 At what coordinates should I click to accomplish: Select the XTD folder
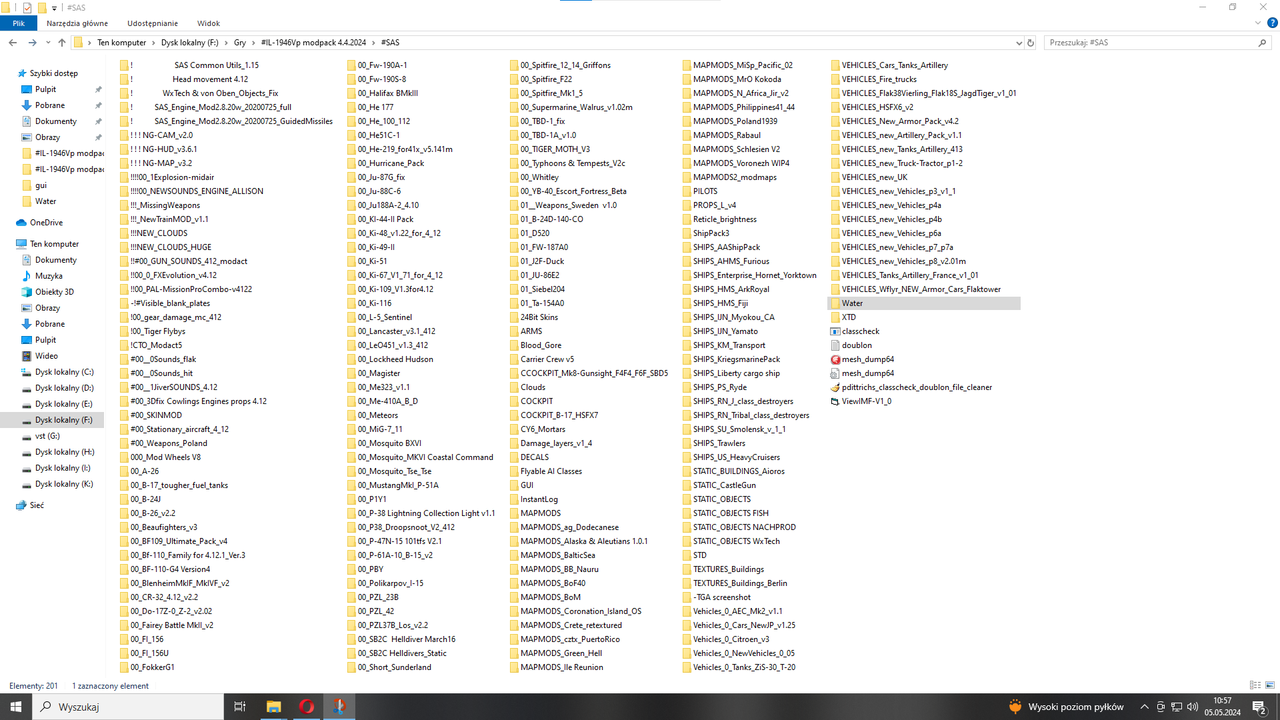(843, 317)
